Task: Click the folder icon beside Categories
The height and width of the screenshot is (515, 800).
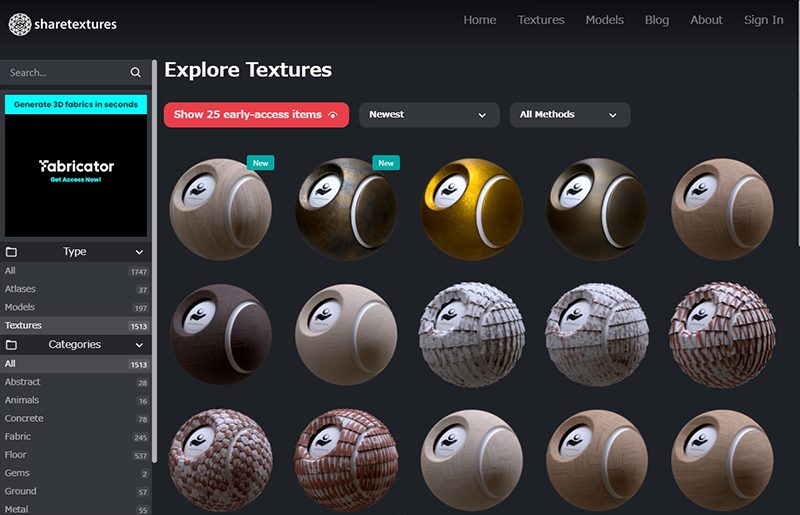Action: (12, 345)
